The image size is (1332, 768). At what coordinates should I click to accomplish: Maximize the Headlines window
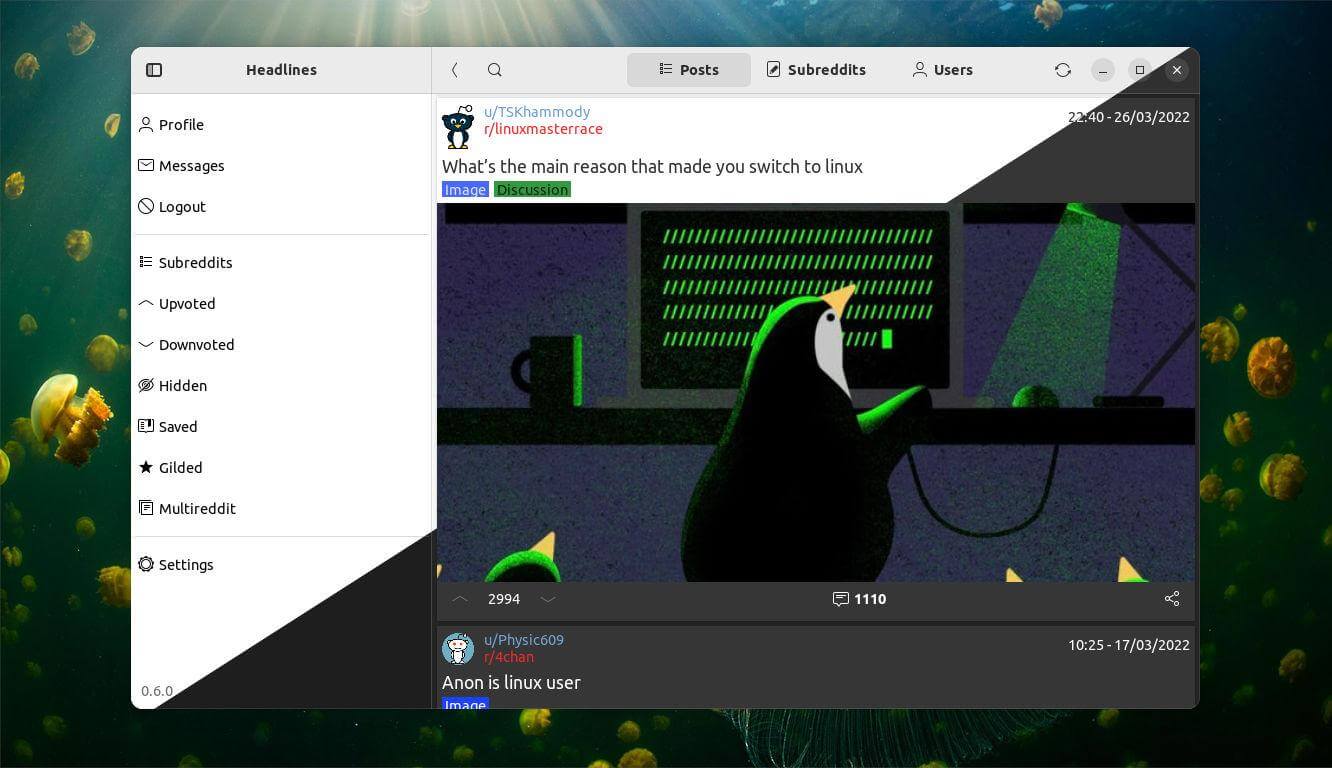(x=1139, y=70)
